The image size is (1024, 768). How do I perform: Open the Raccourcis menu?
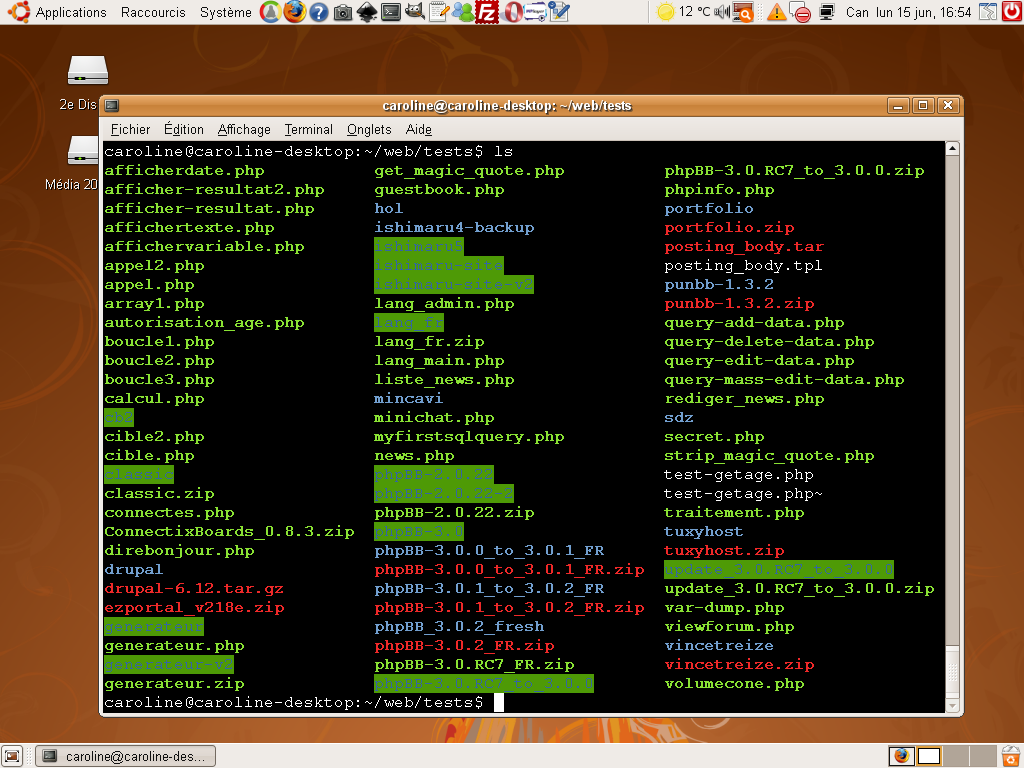coord(153,12)
